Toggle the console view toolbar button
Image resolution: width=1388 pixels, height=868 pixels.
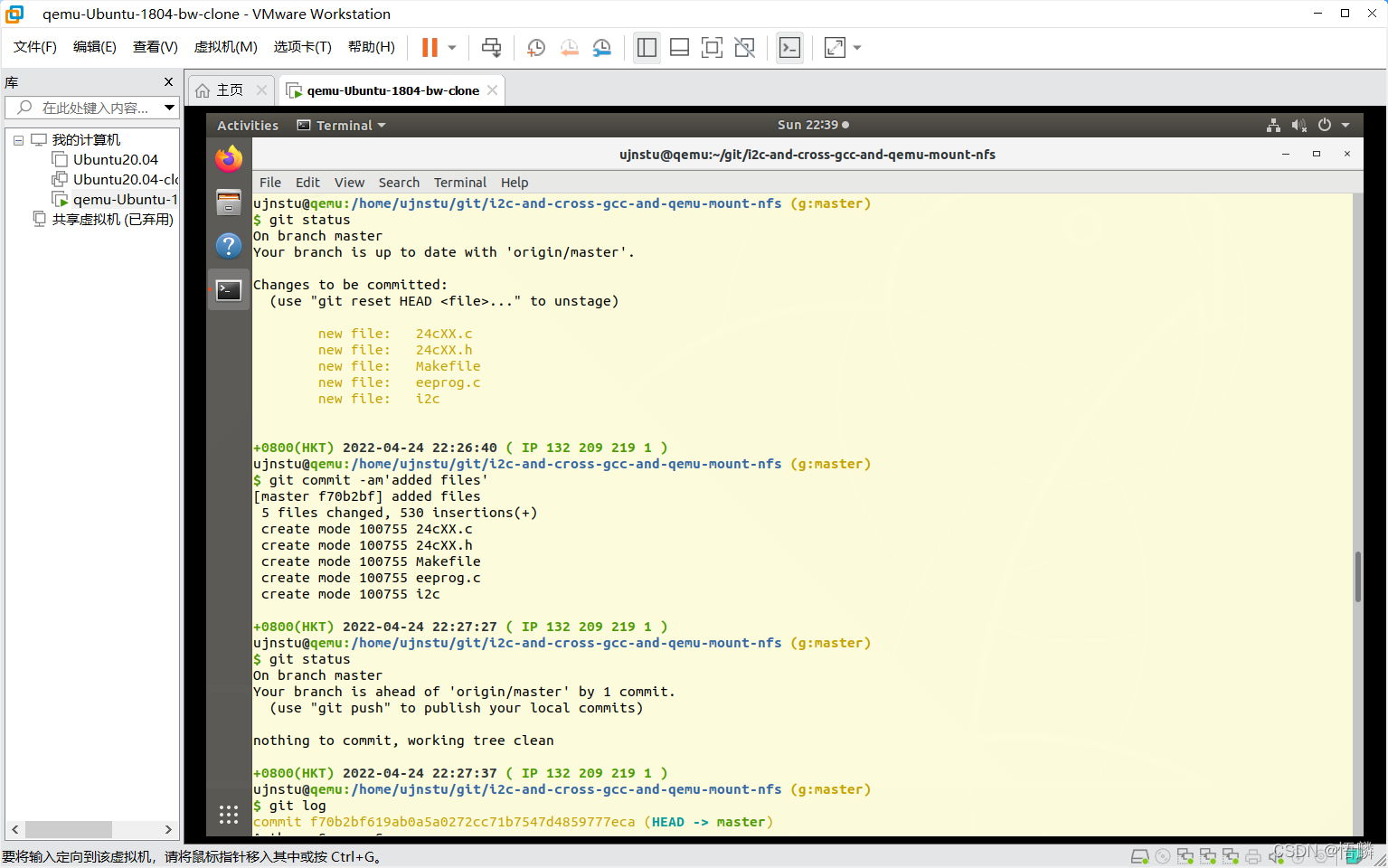pos(789,47)
